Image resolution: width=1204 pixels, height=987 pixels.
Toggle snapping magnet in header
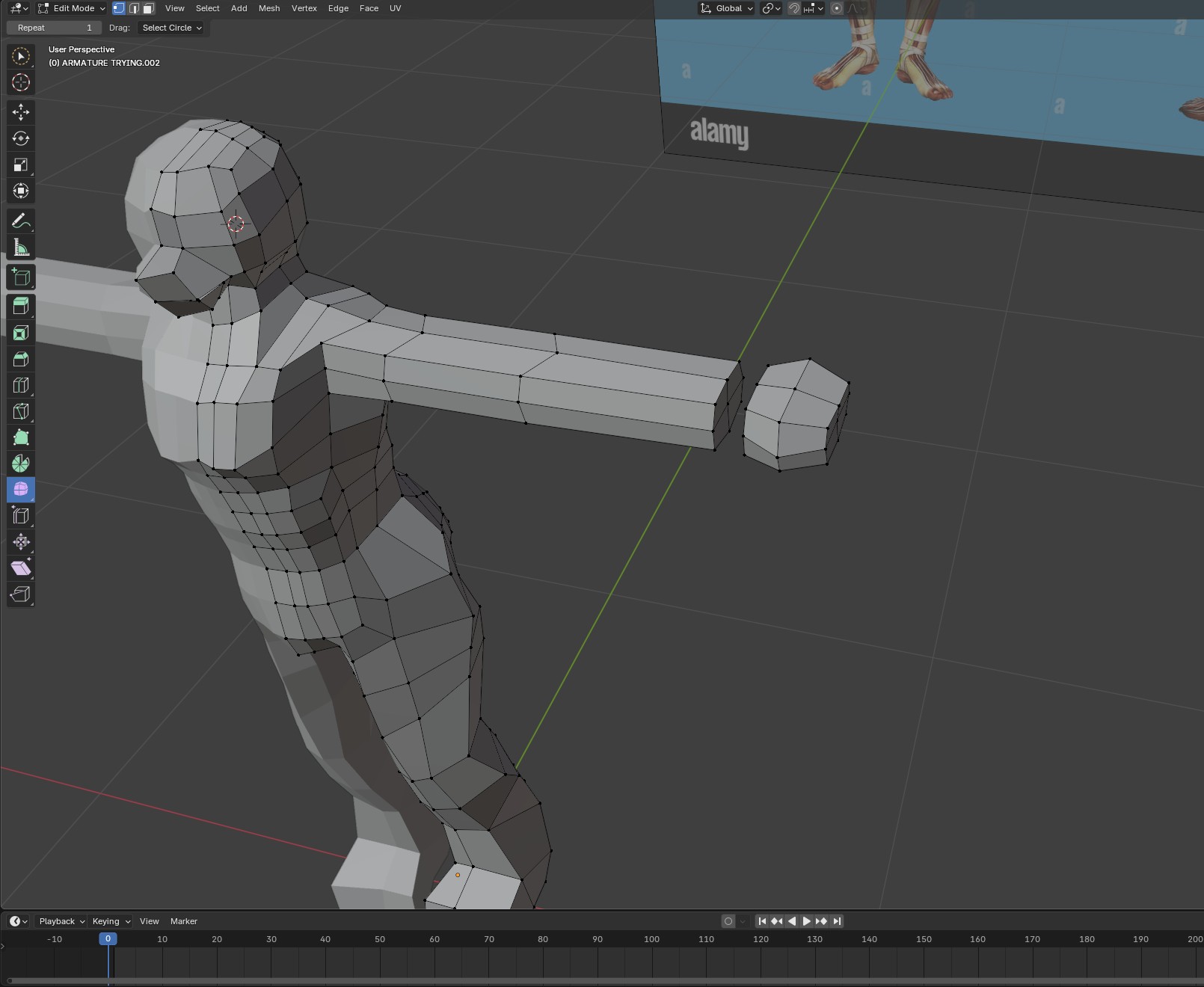coord(794,8)
